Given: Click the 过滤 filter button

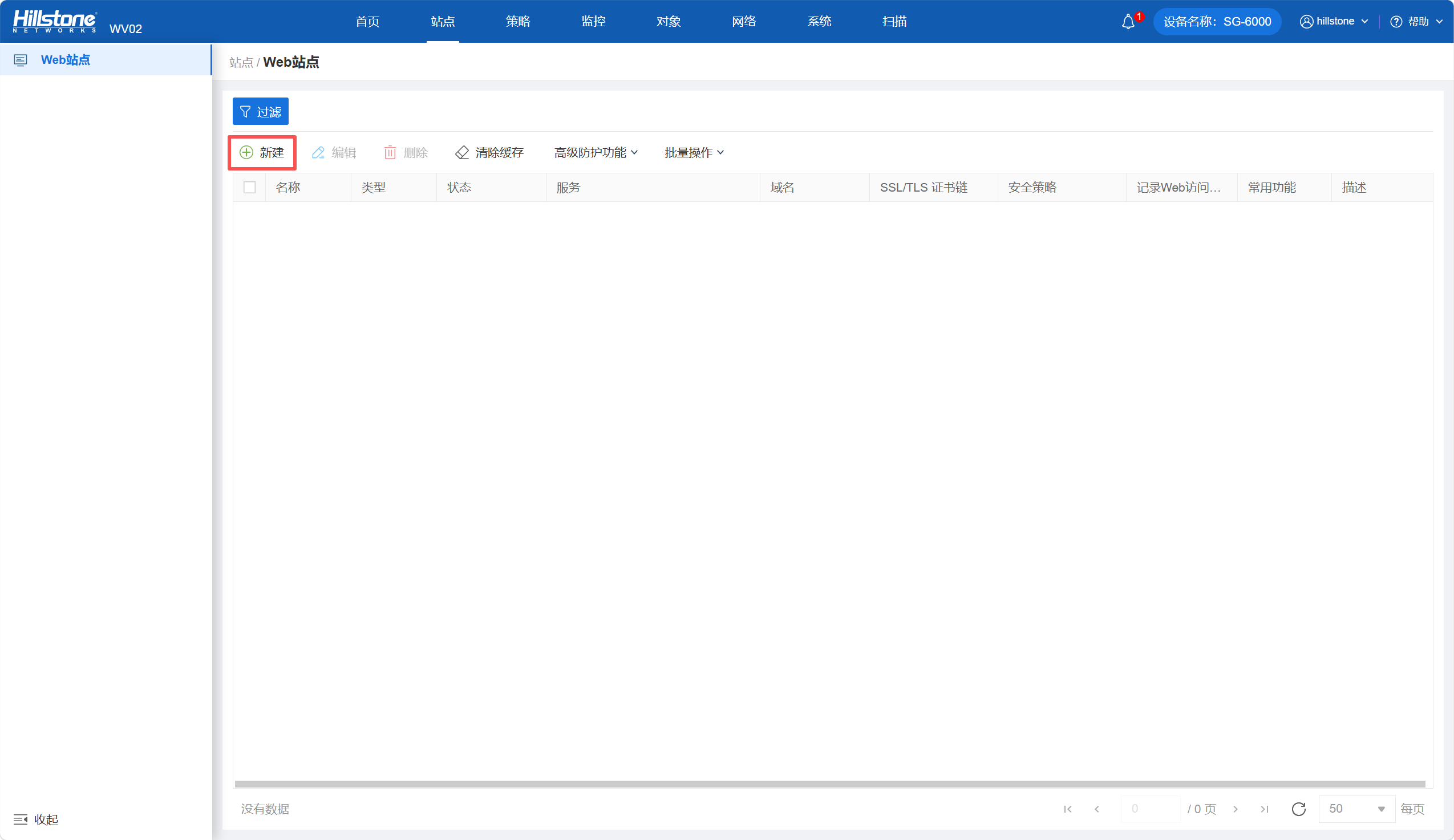Looking at the screenshot, I should (x=260, y=111).
